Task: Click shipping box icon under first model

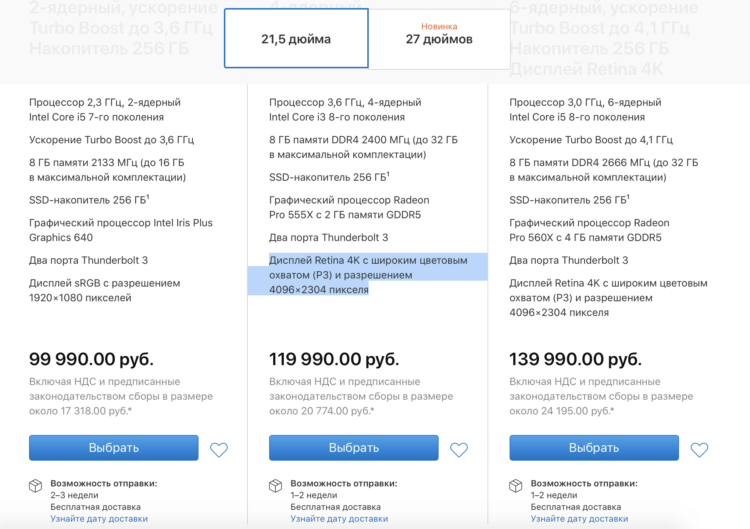Action: [36, 486]
